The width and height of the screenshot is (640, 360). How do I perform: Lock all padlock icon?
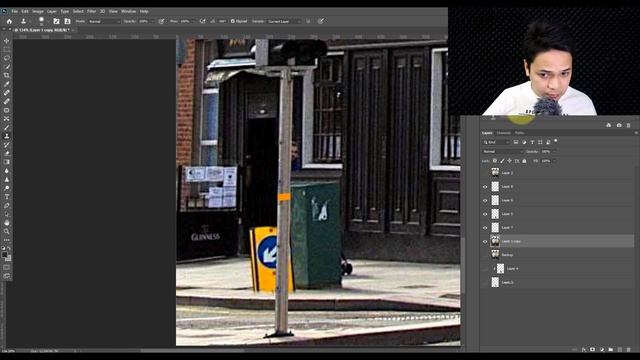point(524,161)
